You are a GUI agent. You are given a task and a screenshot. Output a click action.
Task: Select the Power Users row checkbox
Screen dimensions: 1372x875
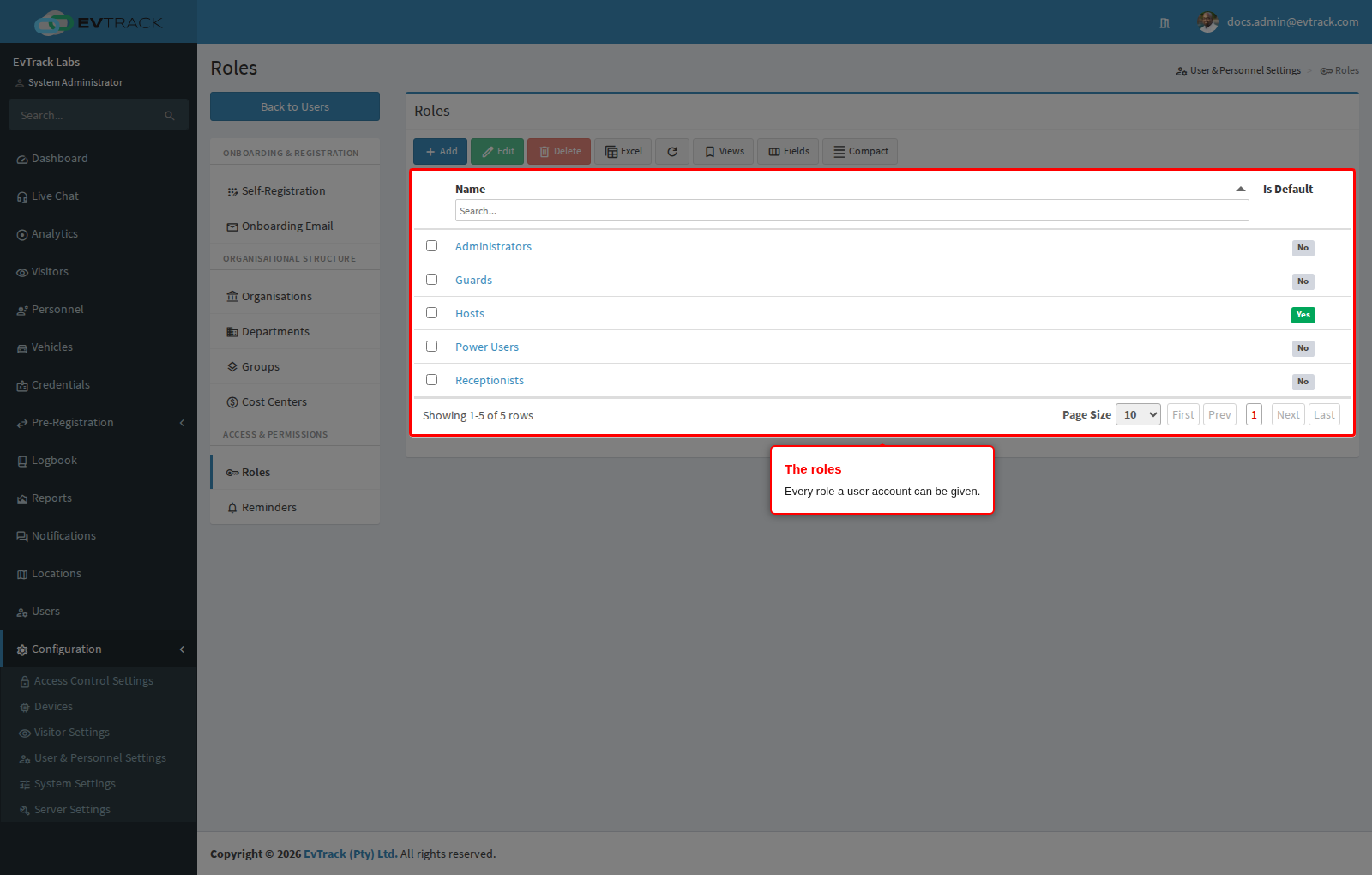[x=432, y=347]
